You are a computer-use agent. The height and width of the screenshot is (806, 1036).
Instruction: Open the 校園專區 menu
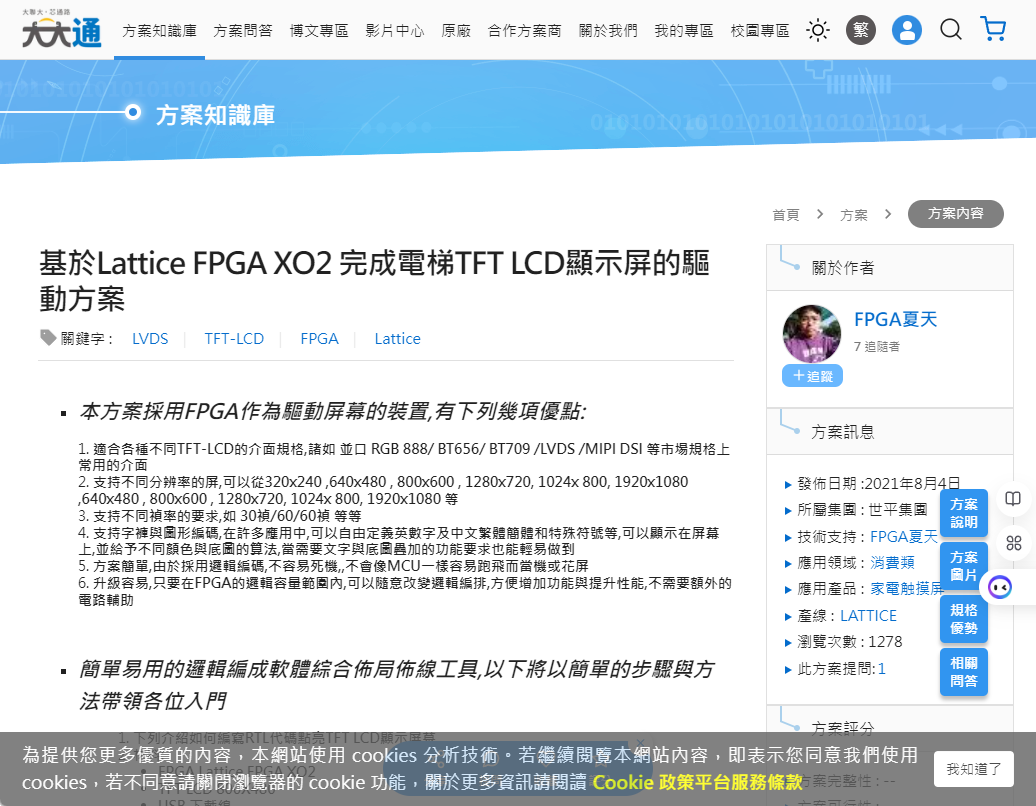click(x=760, y=31)
